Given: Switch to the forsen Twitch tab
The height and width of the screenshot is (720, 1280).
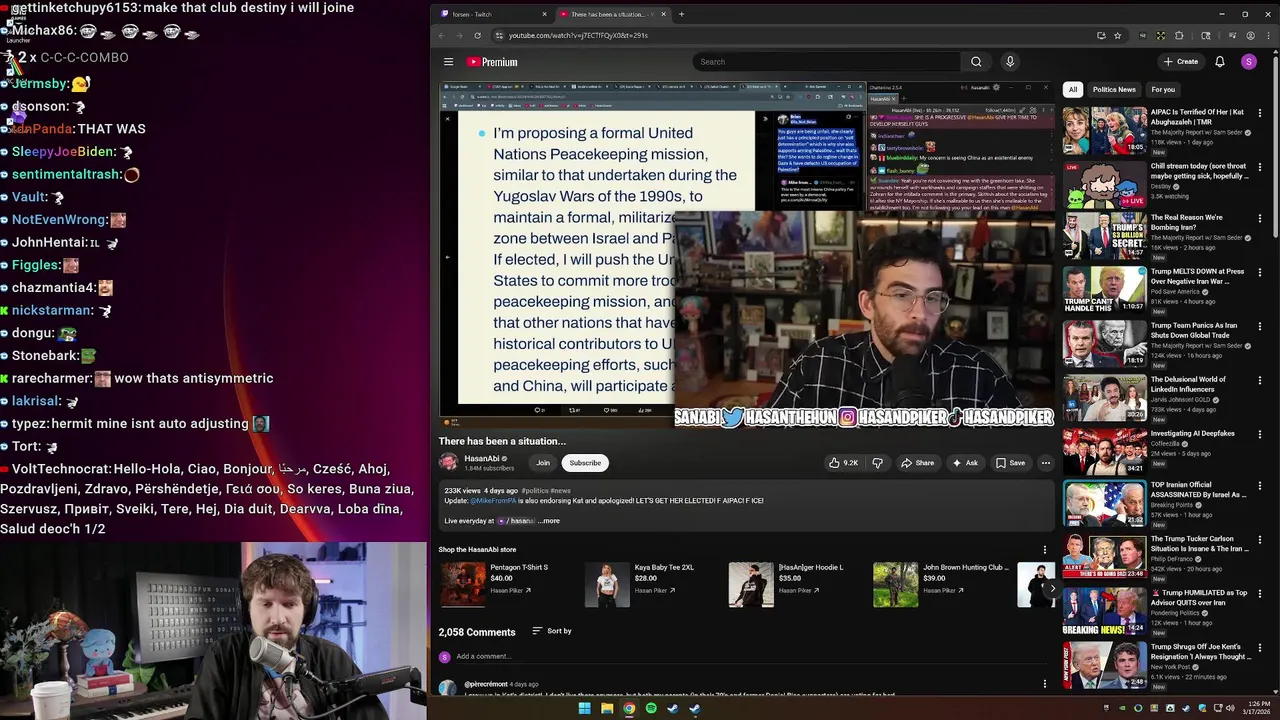Looking at the screenshot, I should point(492,14).
